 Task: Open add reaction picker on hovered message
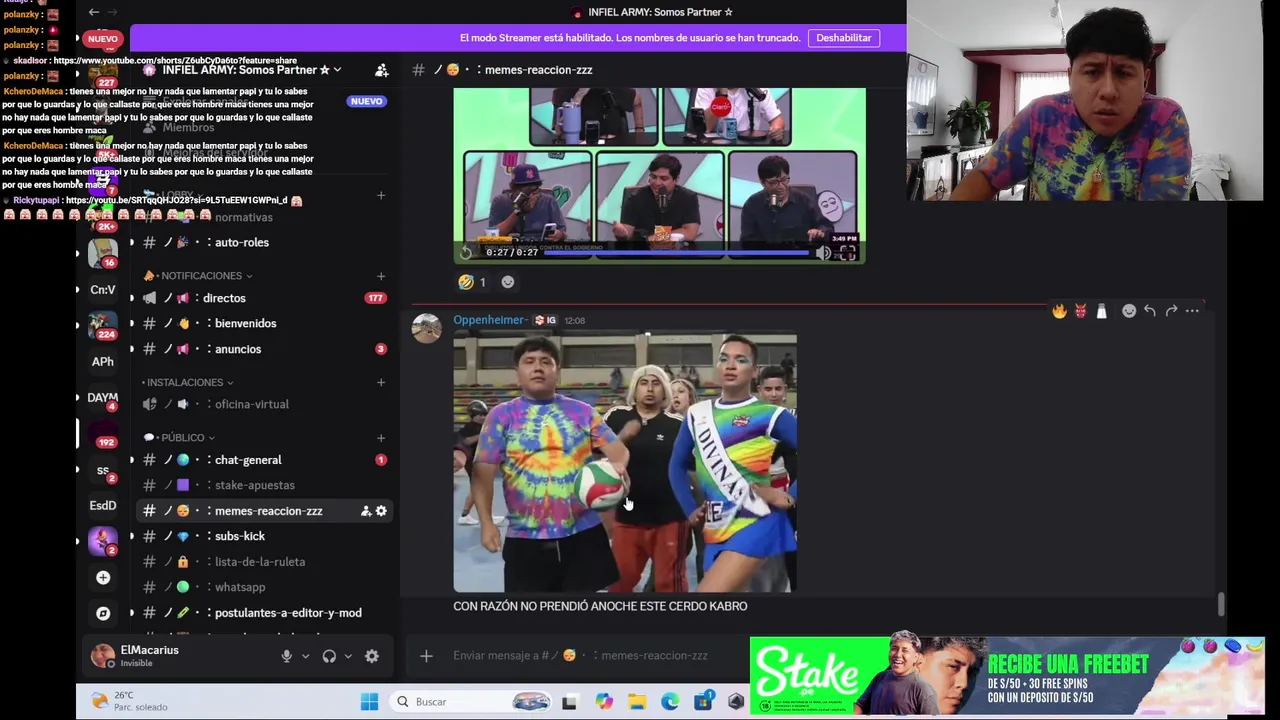pyautogui.click(x=1129, y=311)
